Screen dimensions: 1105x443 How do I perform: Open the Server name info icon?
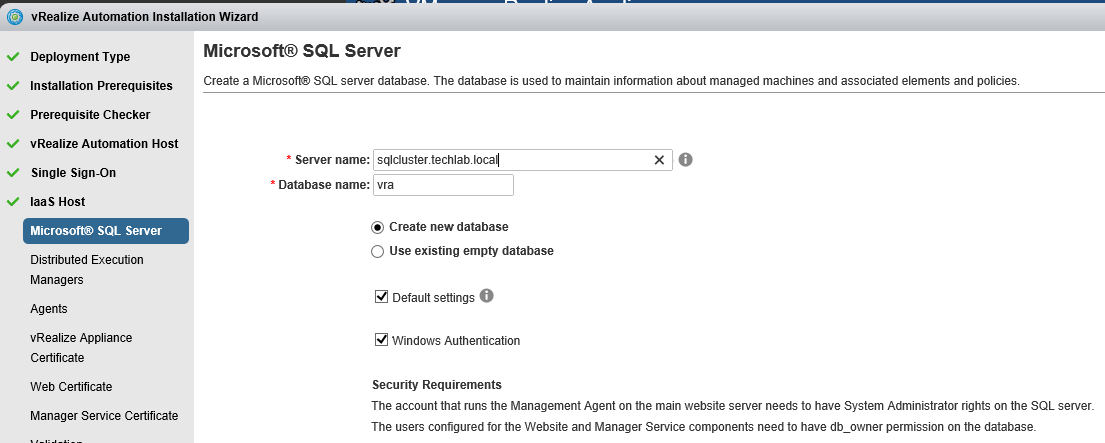tap(685, 160)
